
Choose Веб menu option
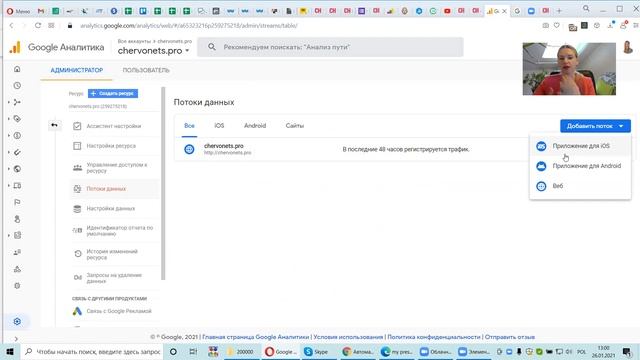coord(580,186)
